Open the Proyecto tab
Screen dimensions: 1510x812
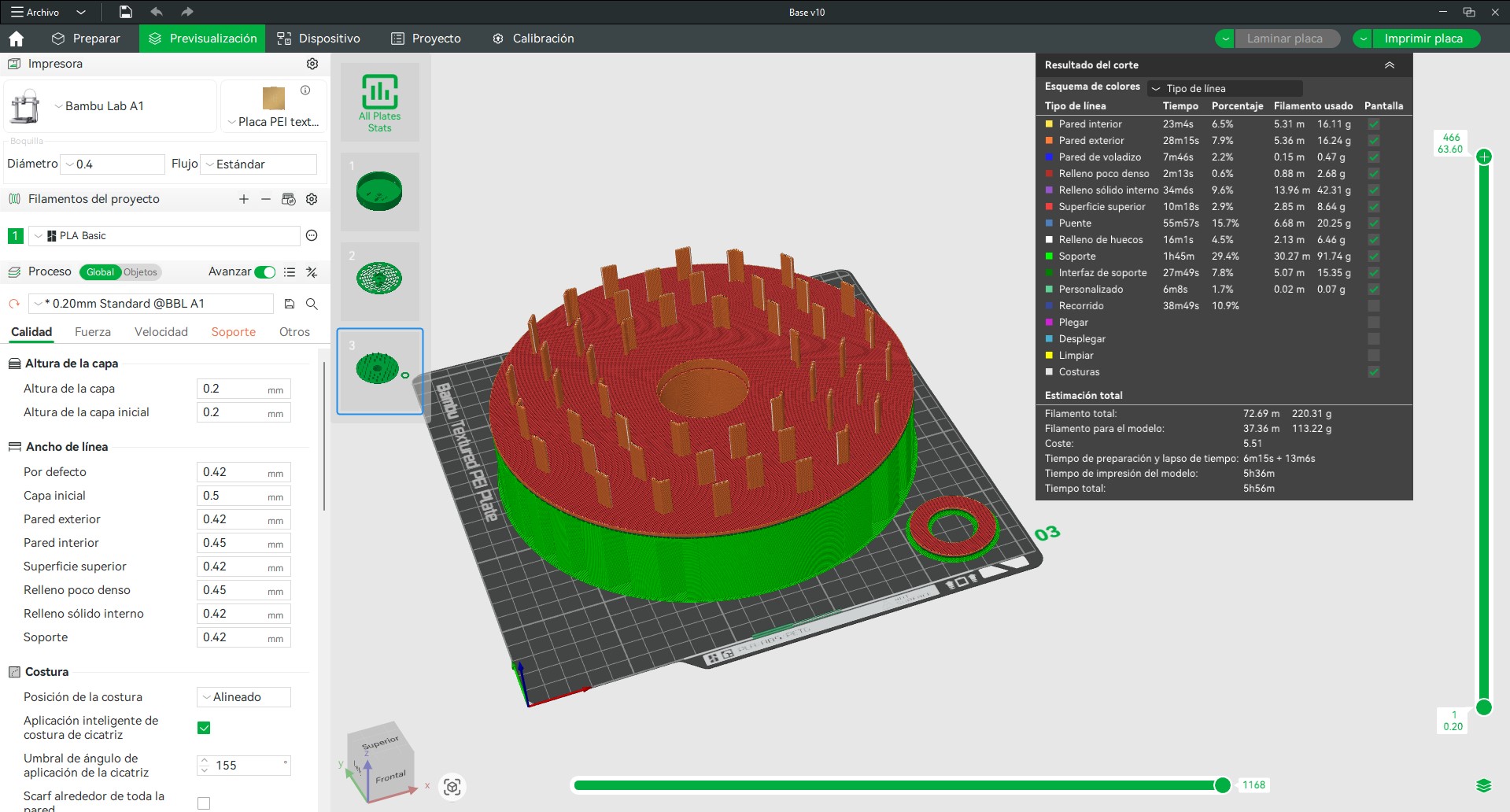coord(426,39)
